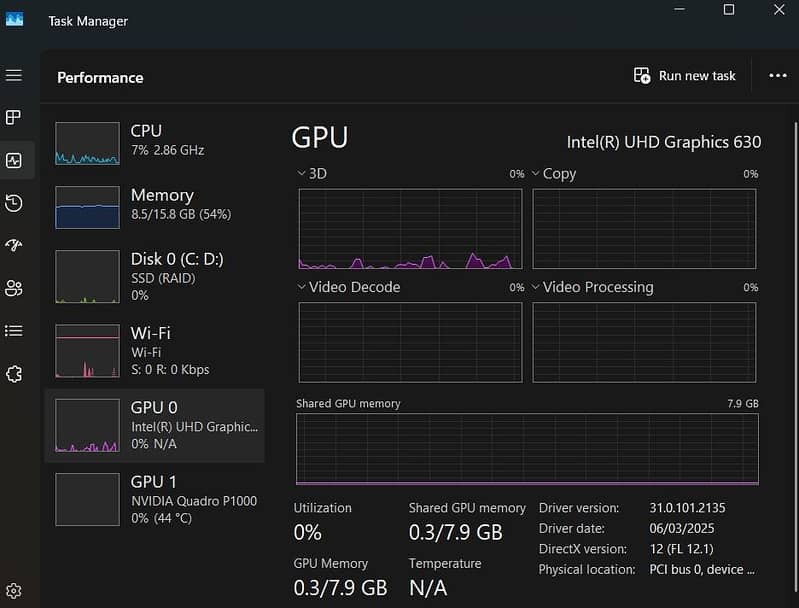Select GPU 0 Intel UHD Graphics entry
799x608 pixels.
(155, 426)
